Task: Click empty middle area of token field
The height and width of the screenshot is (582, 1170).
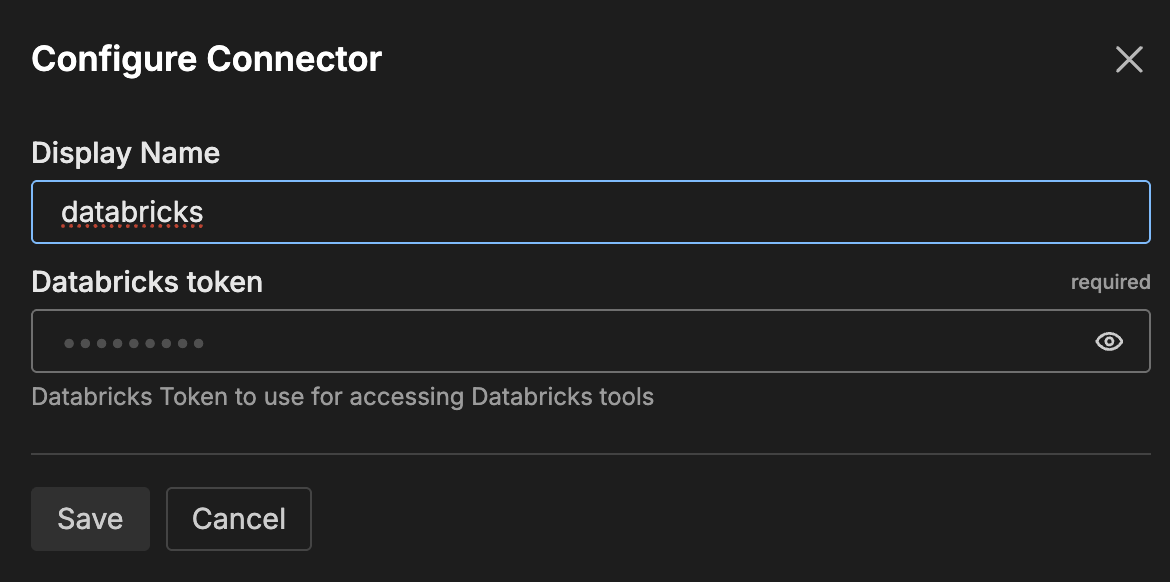Action: coord(600,342)
